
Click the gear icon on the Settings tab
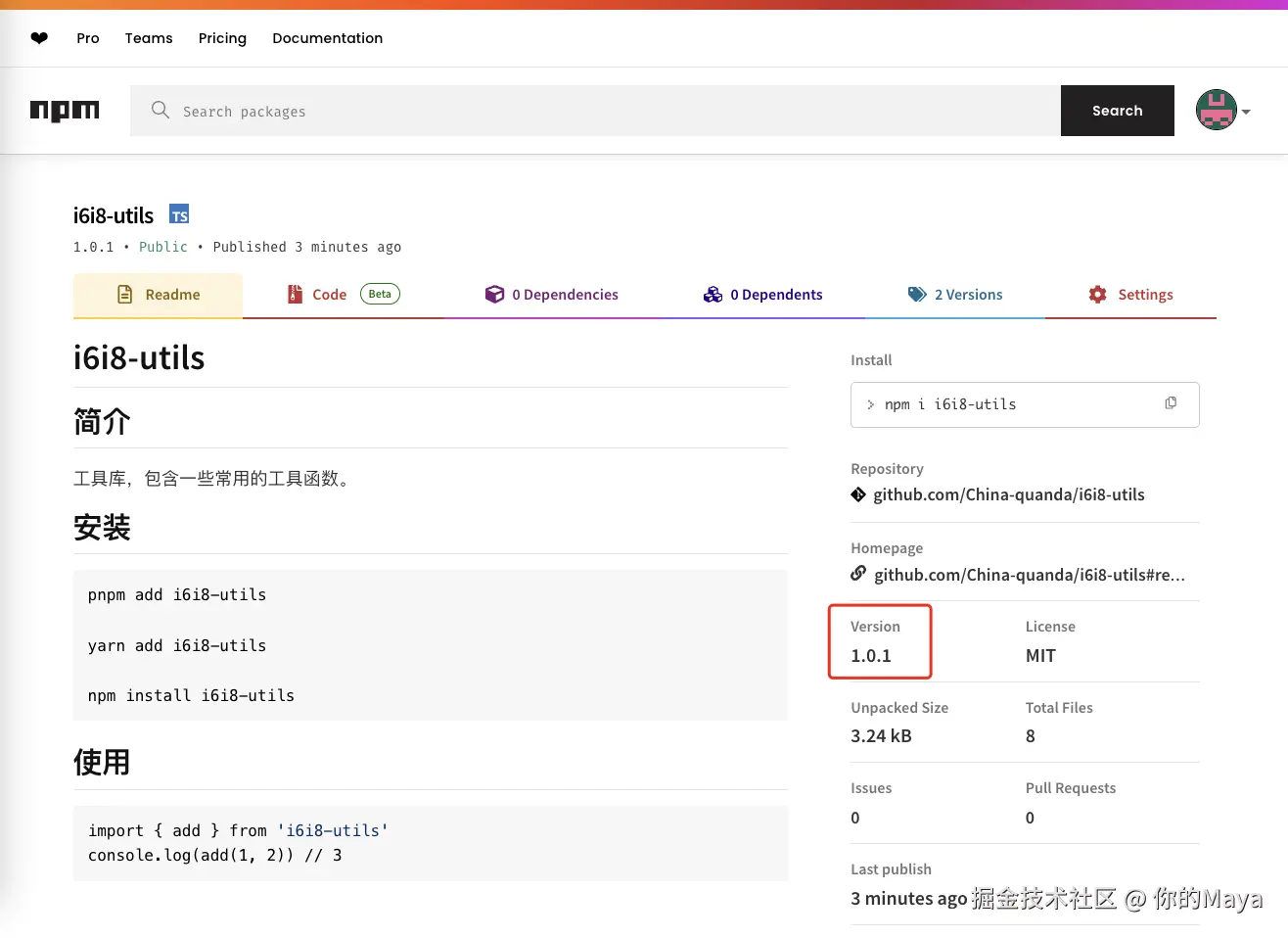tap(1096, 294)
